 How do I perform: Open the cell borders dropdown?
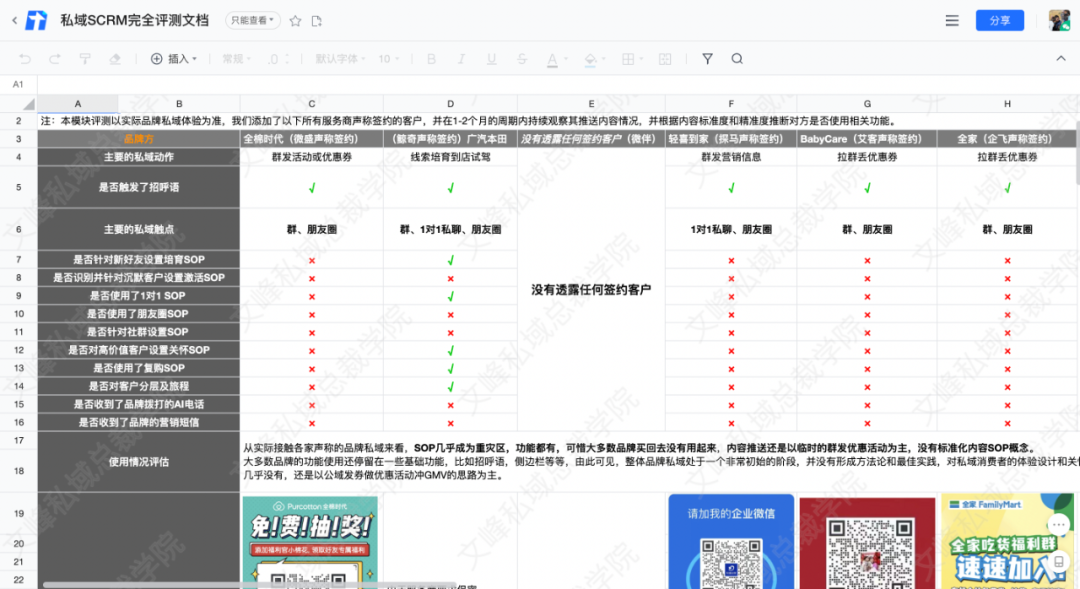pos(632,59)
